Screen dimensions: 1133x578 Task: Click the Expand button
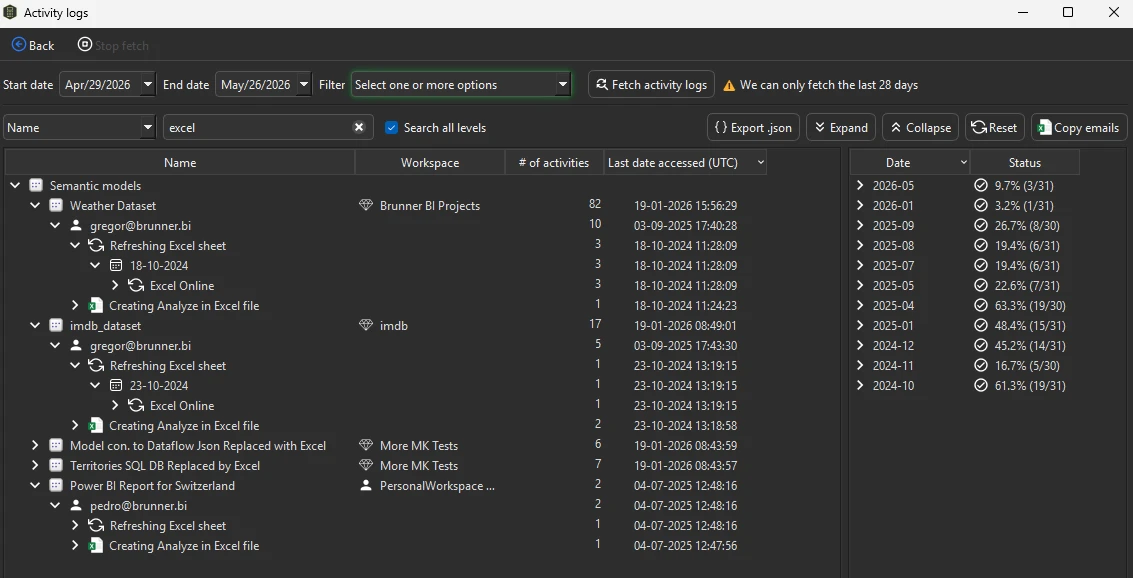(840, 128)
